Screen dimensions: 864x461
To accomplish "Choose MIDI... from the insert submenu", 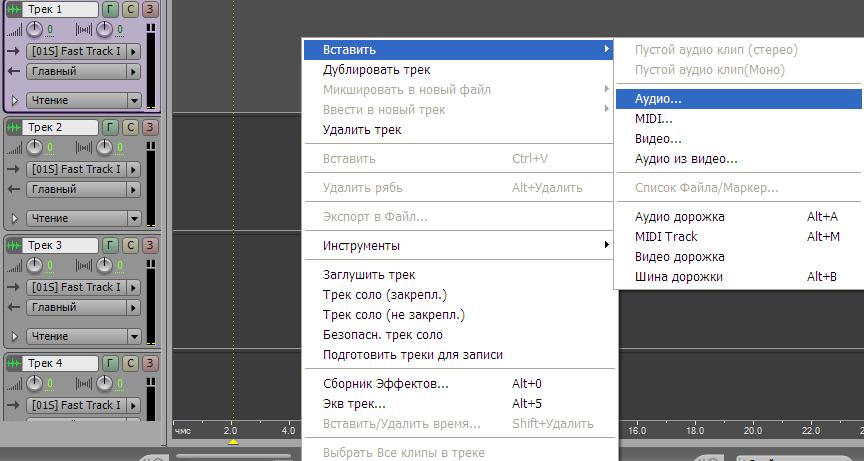I will click(x=738, y=119).
